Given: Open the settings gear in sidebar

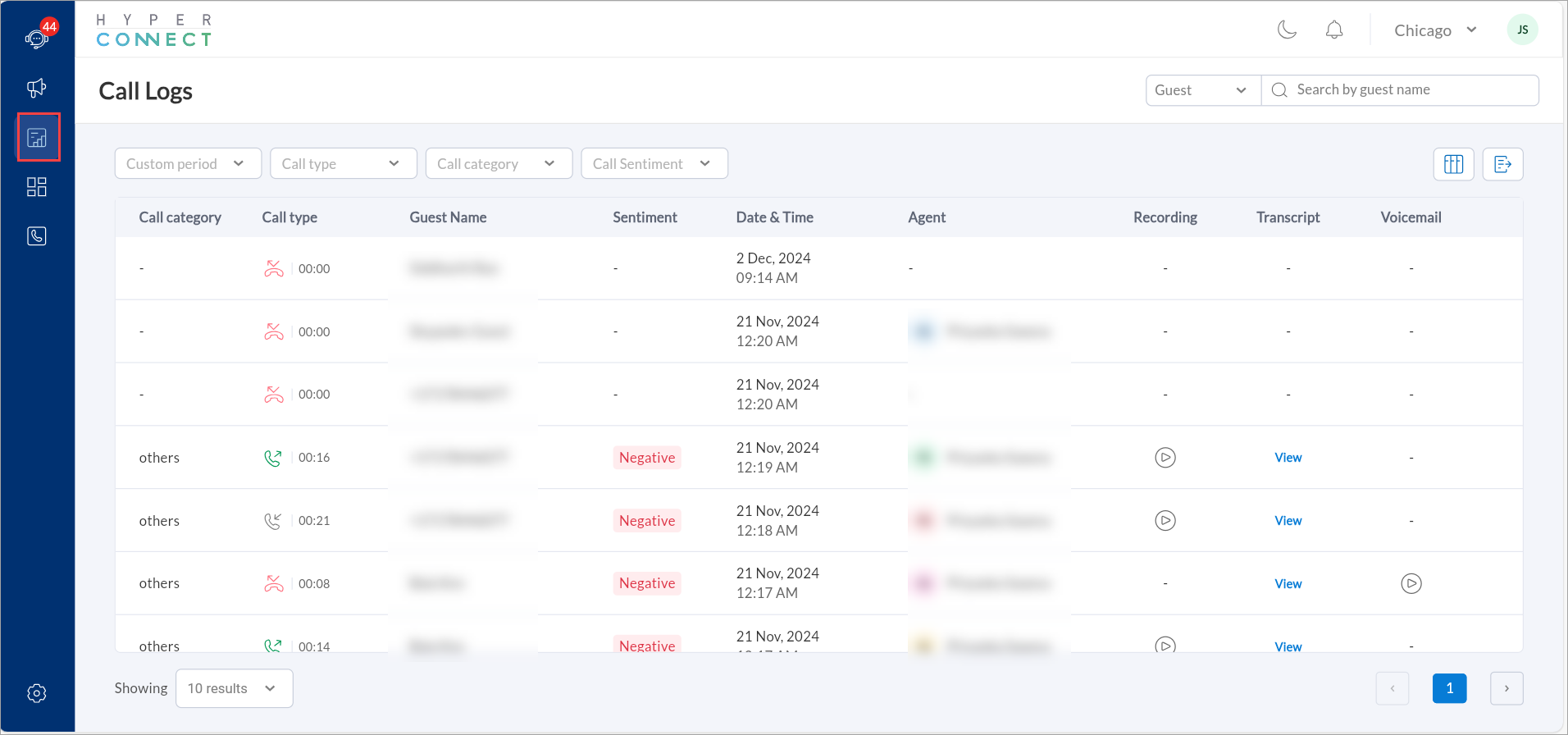Looking at the screenshot, I should pyautogui.click(x=37, y=693).
